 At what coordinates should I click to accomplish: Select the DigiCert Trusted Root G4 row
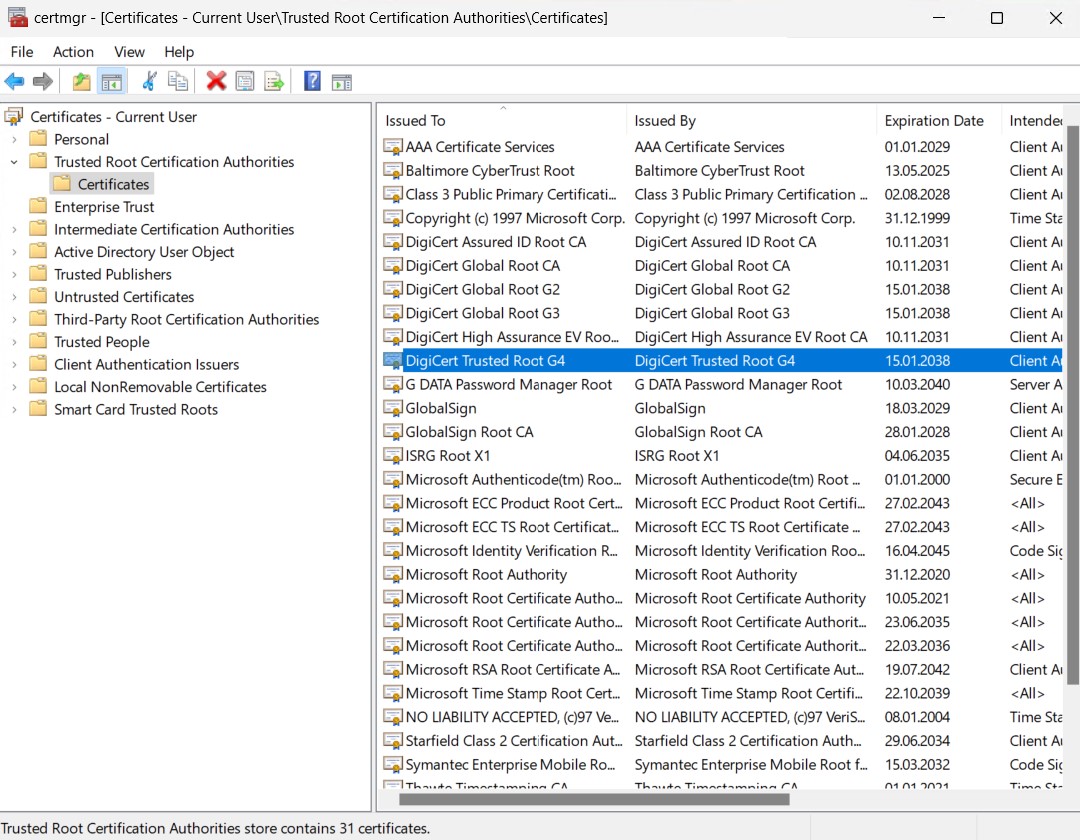[721, 361]
